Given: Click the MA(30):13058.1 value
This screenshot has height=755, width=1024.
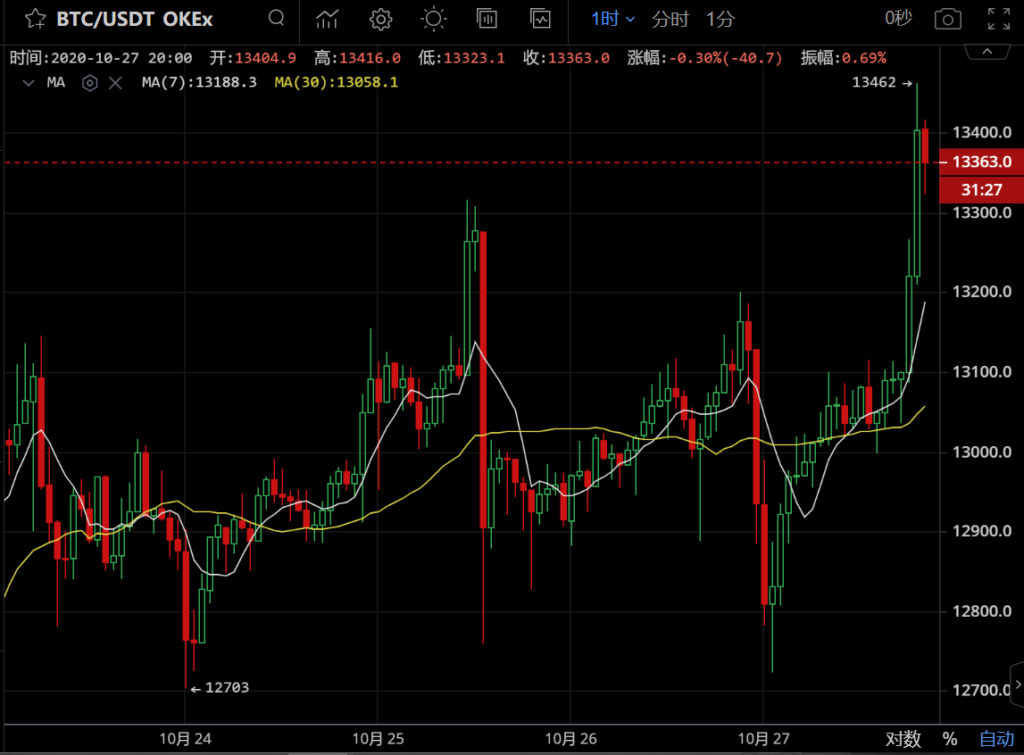Looking at the screenshot, I should tap(336, 82).
